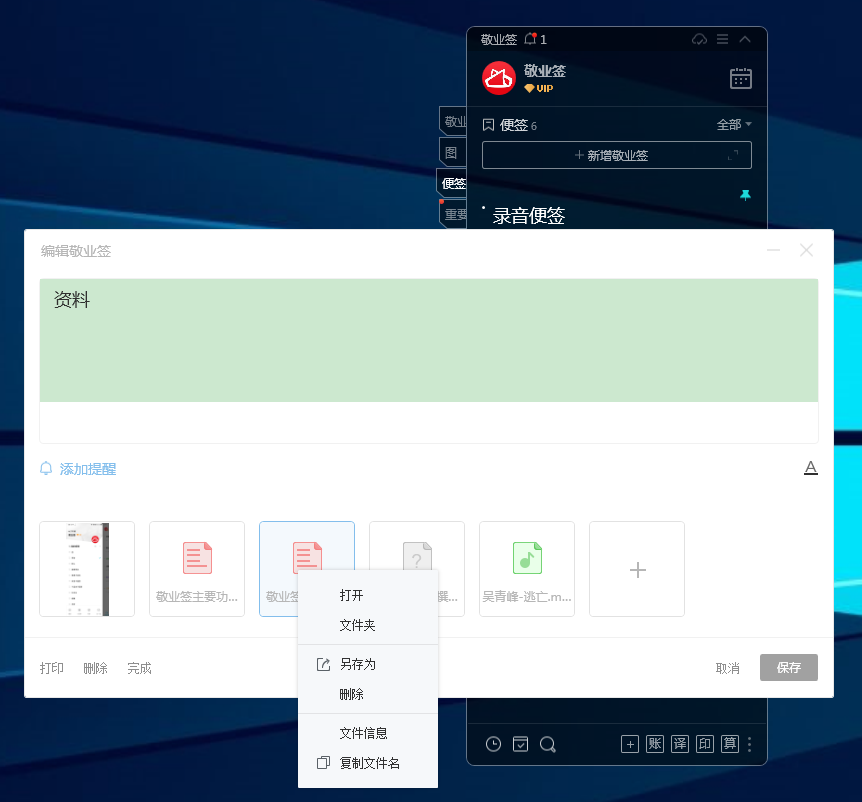Collapse the 敬业签 panel with the up chevron

coord(745,39)
